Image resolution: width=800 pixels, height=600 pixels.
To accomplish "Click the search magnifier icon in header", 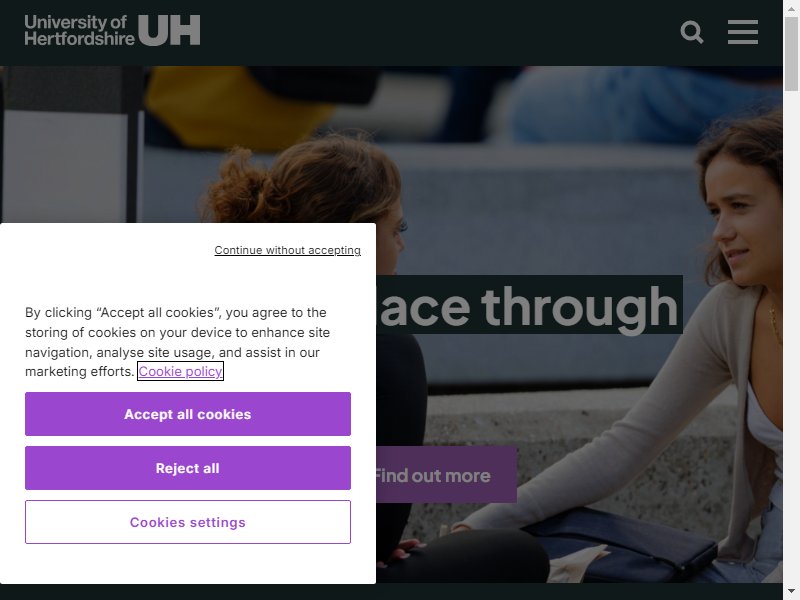I will tap(692, 32).
